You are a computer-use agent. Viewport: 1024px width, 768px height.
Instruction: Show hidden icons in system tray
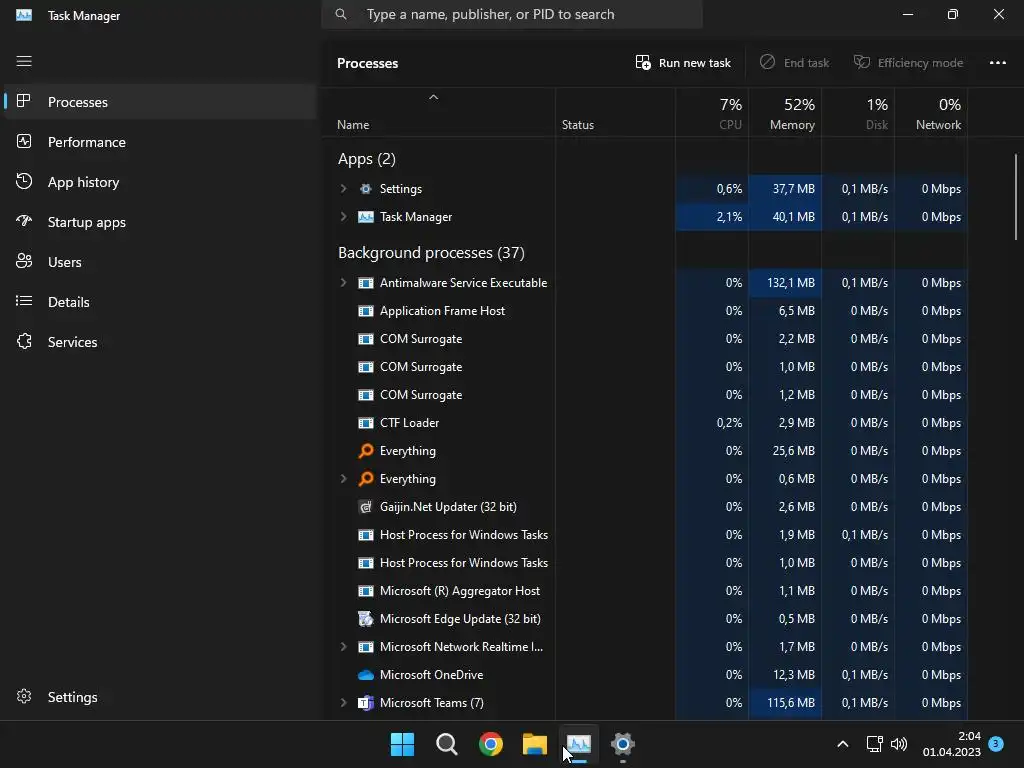842,744
